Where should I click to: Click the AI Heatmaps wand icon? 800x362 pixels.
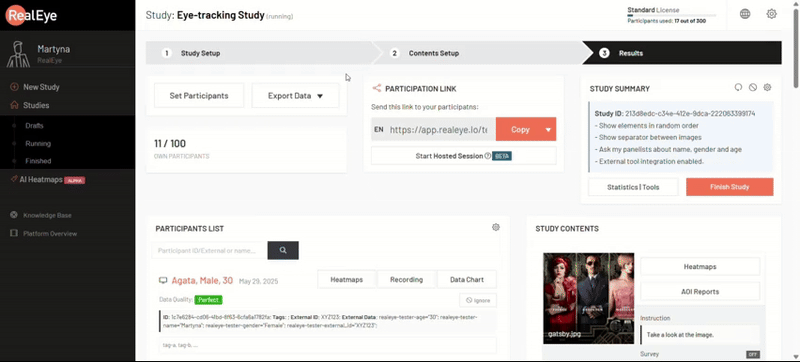(x=14, y=179)
